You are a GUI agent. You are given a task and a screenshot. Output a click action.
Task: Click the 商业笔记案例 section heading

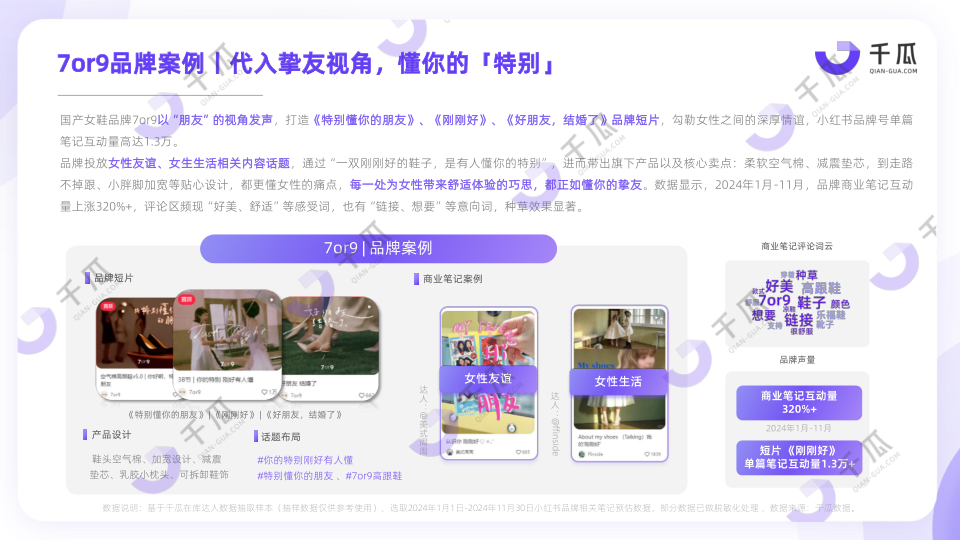pos(452,279)
